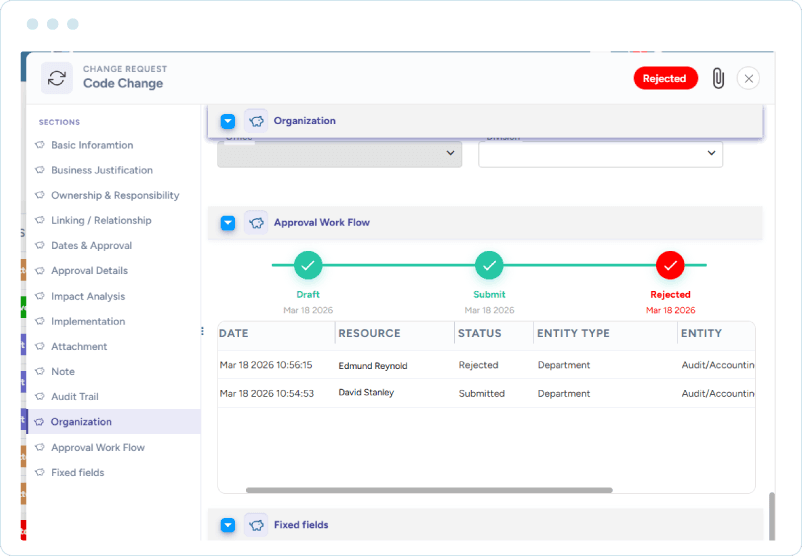Click the RESOURCE column header

pos(369,333)
